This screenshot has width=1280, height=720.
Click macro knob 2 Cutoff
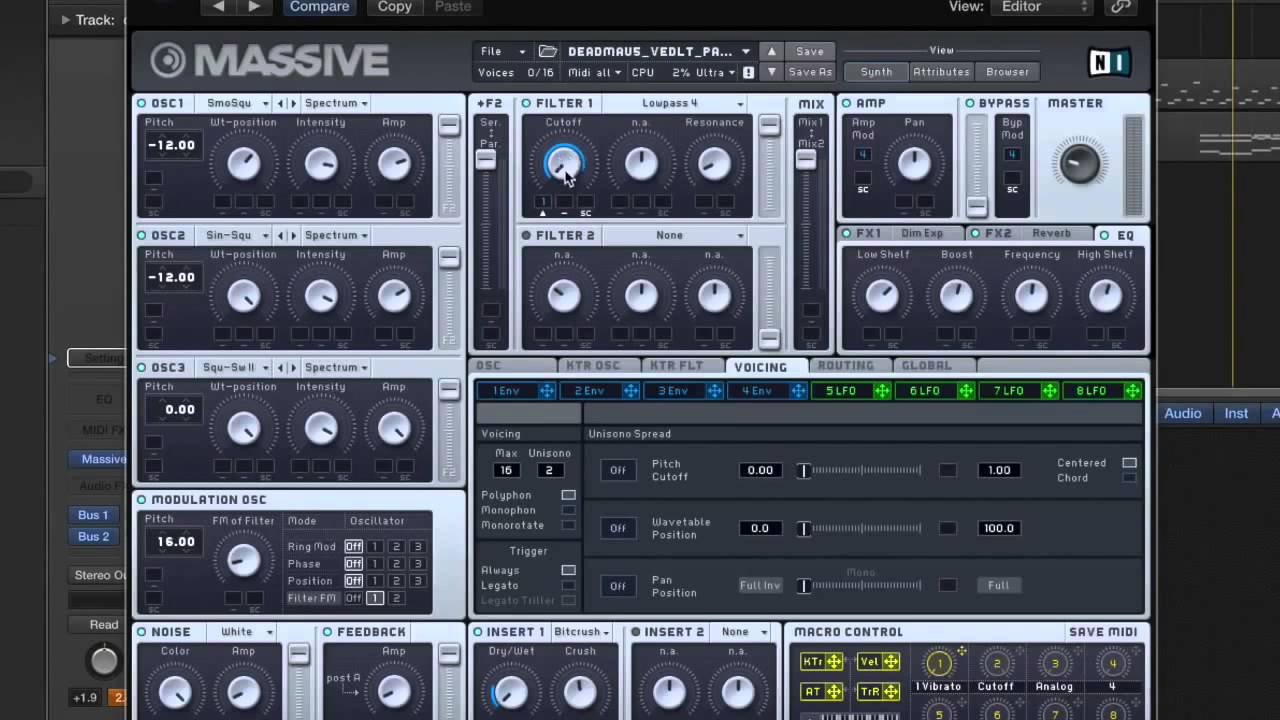tap(996, 663)
